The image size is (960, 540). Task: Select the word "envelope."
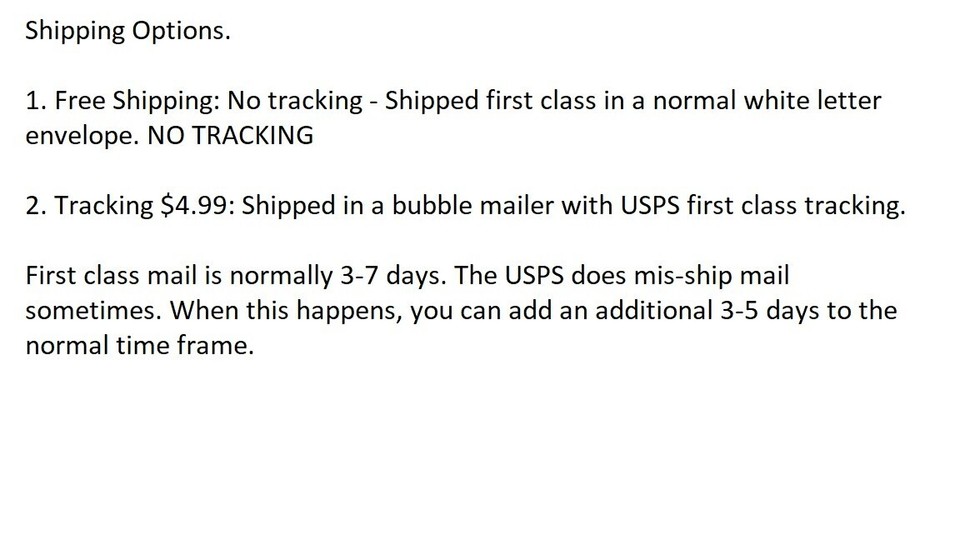tap(82, 135)
